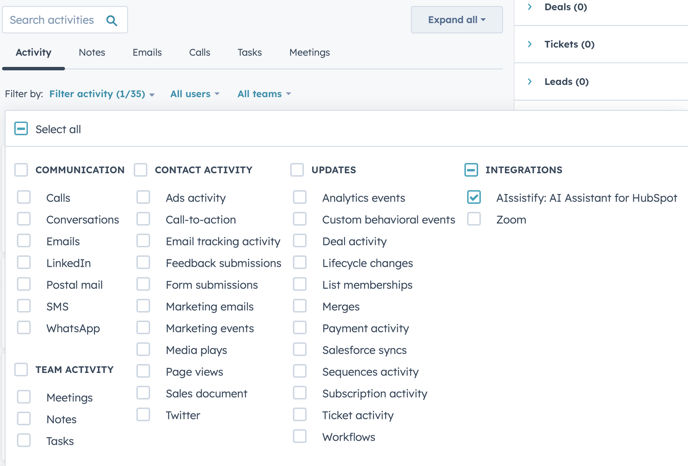Enable the Calls activity checkbox
The image size is (688, 466).
pyautogui.click(x=24, y=197)
